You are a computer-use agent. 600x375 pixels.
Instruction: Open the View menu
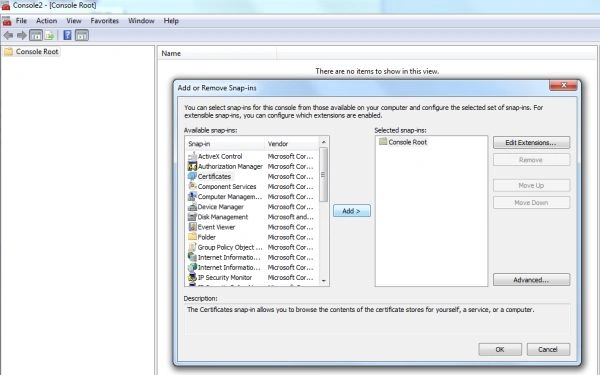74,21
